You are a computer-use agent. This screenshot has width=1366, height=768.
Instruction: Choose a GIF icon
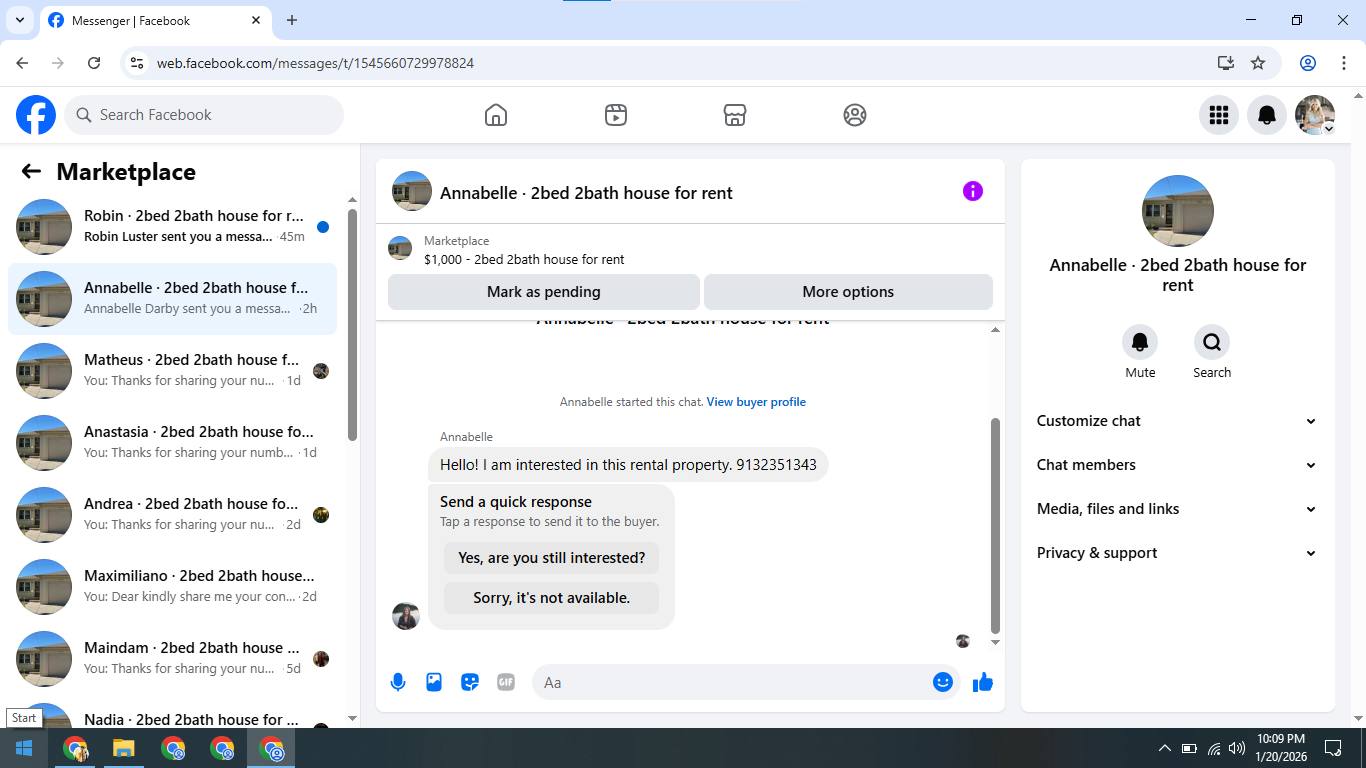point(506,682)
